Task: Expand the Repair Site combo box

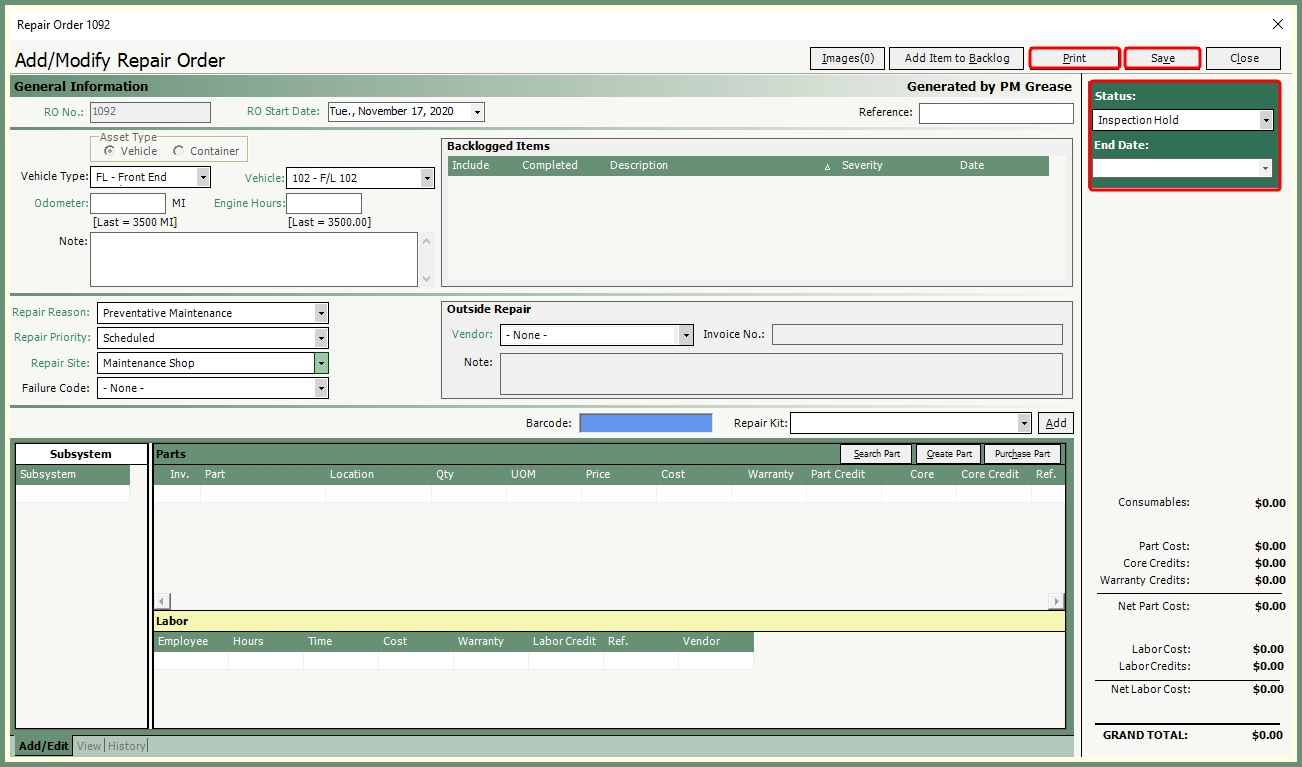Action: point(321,363)
